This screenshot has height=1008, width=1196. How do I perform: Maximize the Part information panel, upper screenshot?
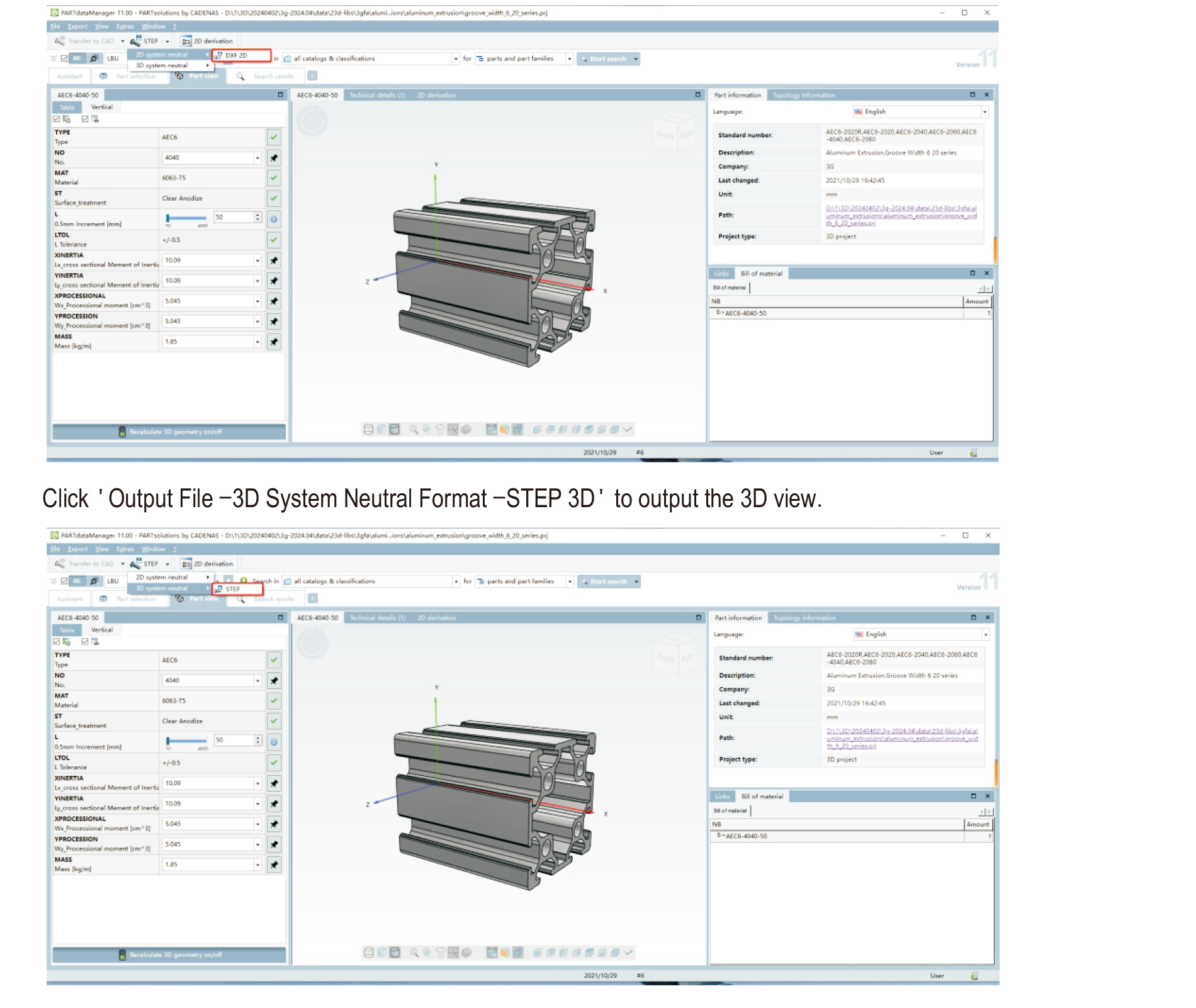973,95
